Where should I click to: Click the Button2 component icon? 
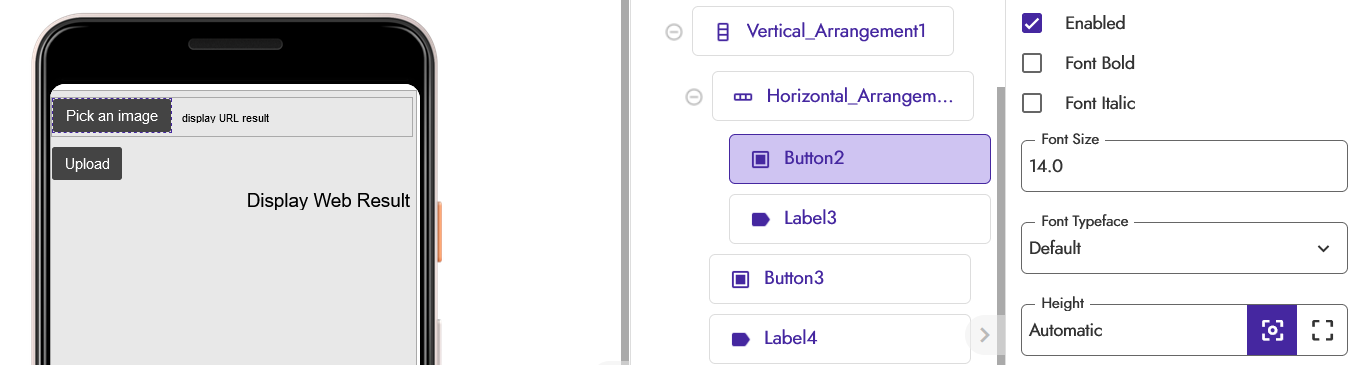pyautogui.click(x=760, y=158)
